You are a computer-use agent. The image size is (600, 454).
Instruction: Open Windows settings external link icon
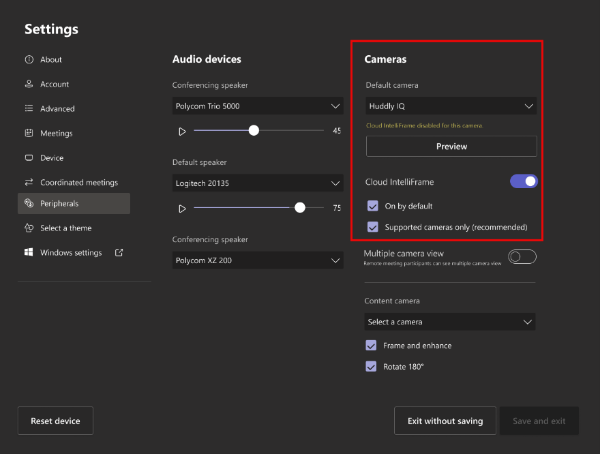[119, 252]
